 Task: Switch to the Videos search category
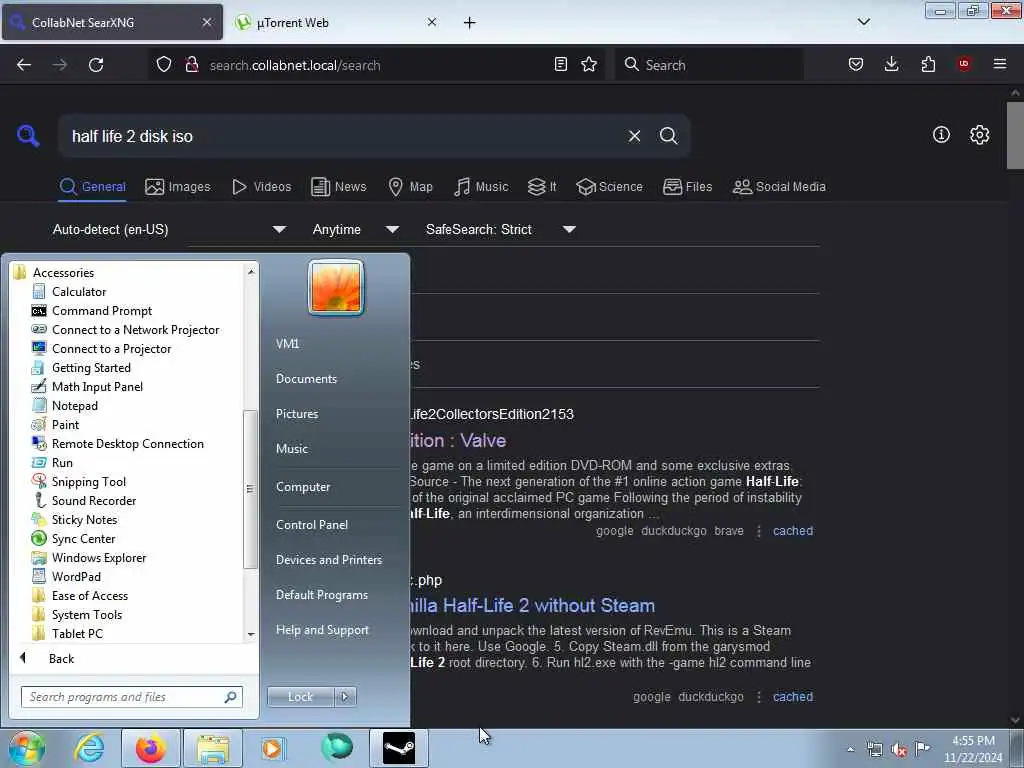[x=261, y=187]
